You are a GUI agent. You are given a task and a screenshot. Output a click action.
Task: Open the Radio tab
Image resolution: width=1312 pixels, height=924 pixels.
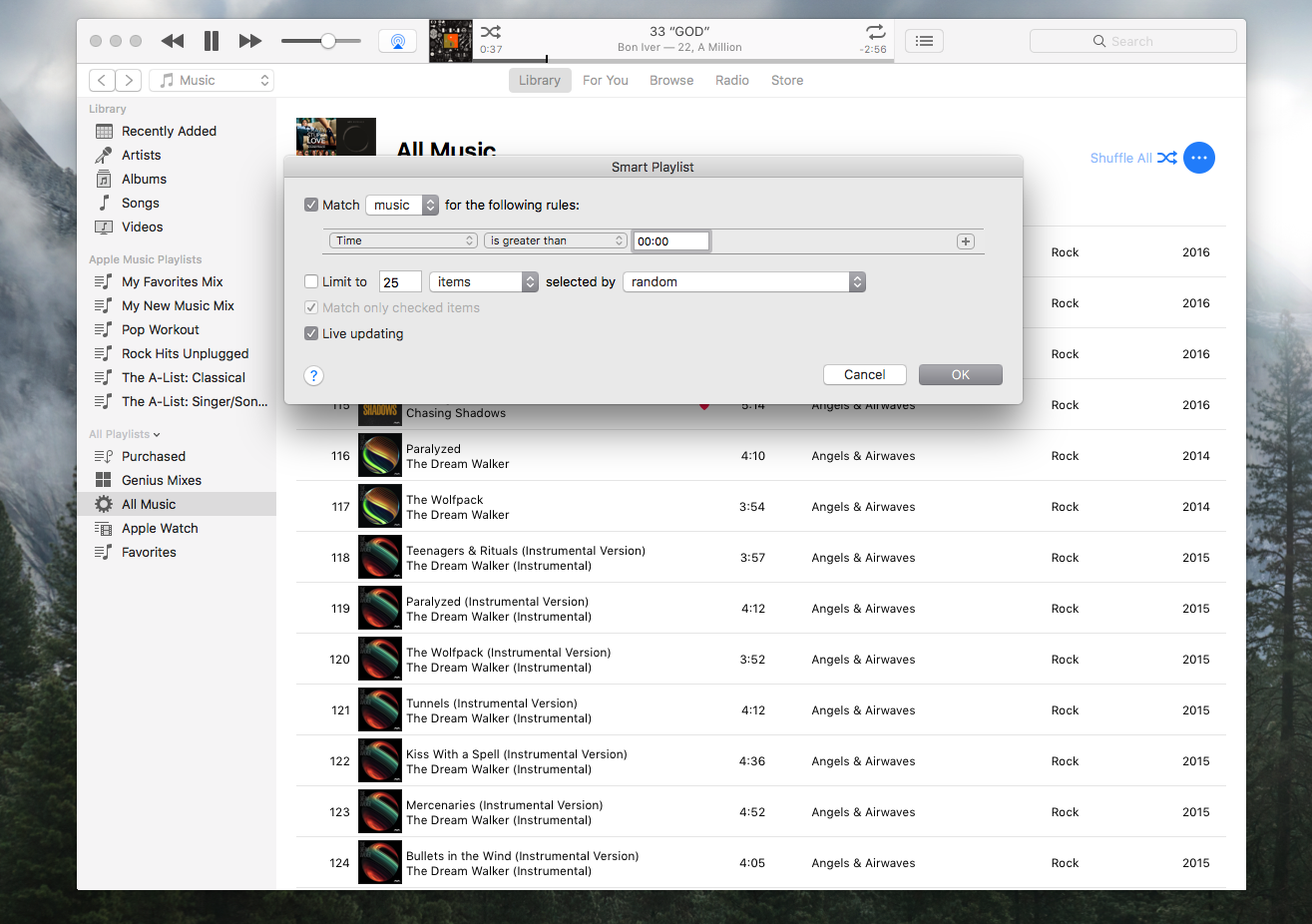pyautogui.click(x=731, y=80)
